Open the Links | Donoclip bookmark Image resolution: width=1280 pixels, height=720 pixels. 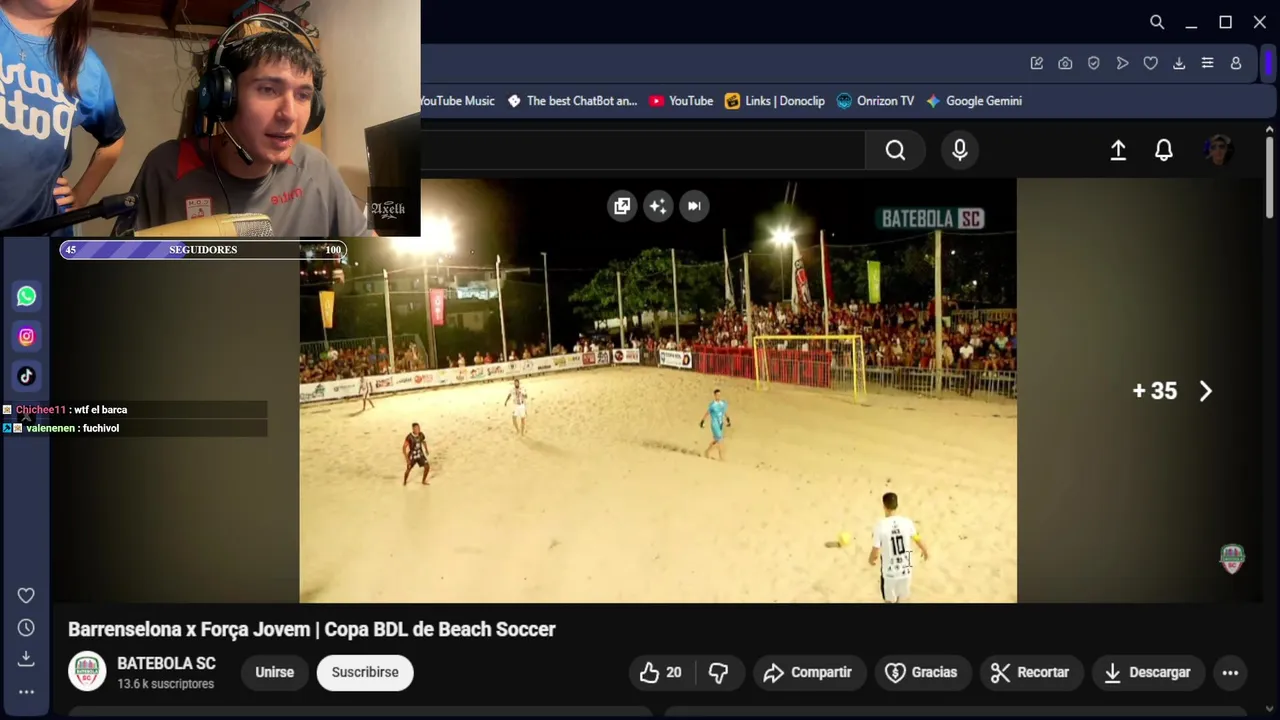click(775, 101)
